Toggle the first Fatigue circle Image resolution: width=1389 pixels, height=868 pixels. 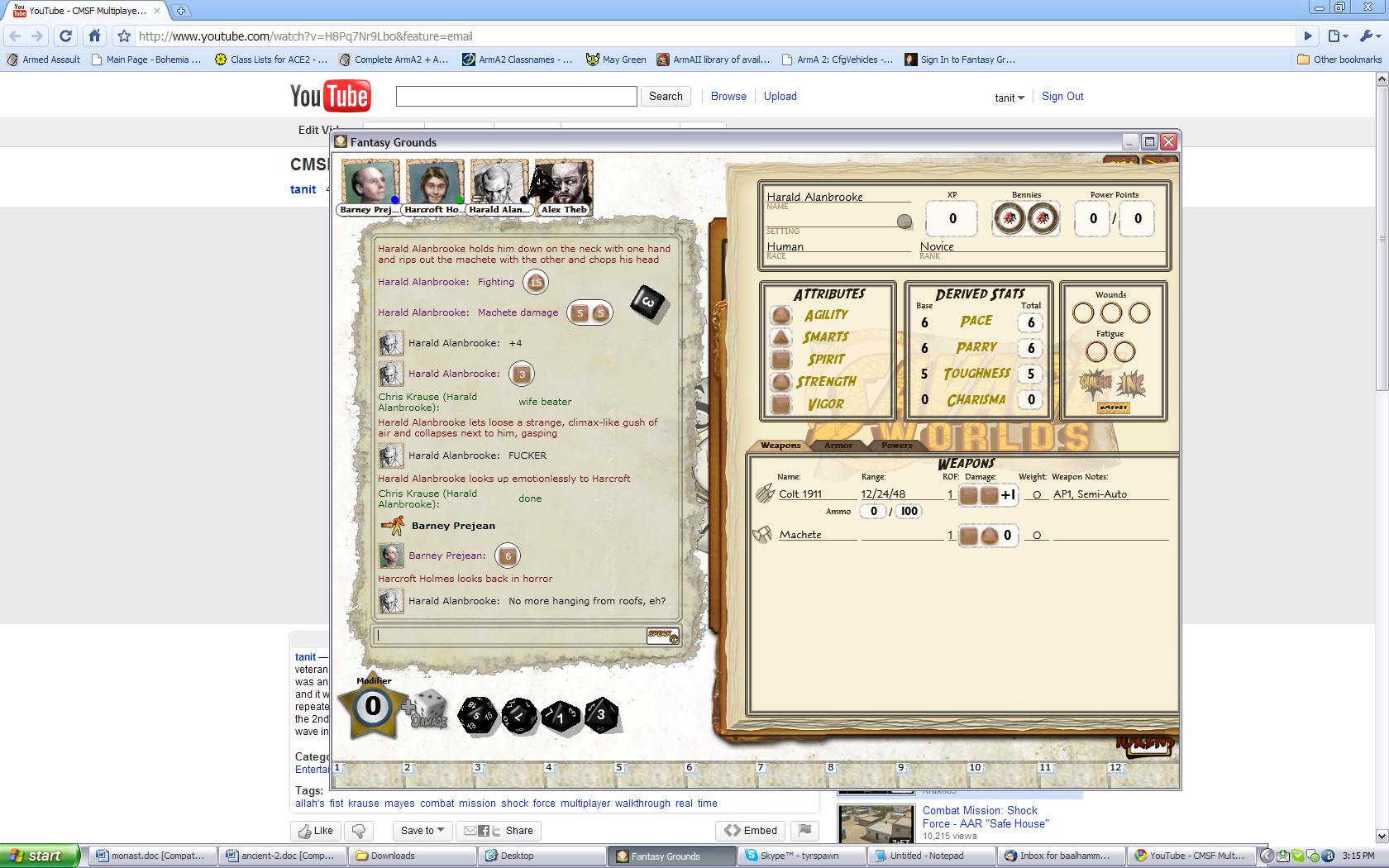coord(1096,352)
